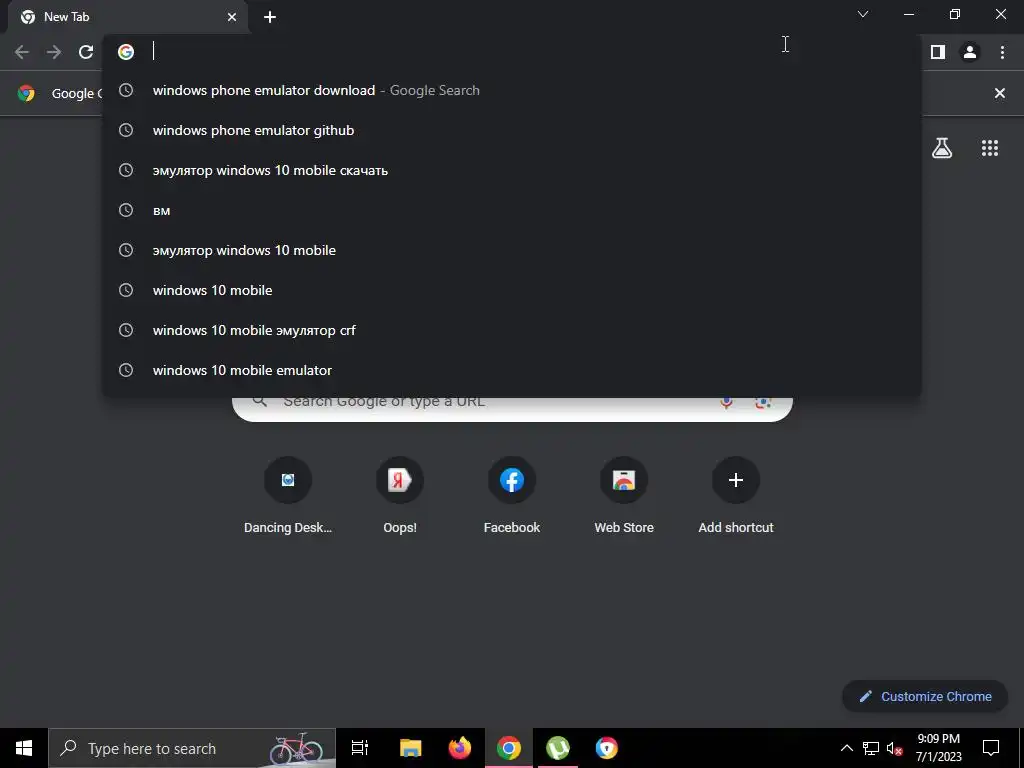The width and height of the screenshot is (1024, 768).
Task: Go forward using the forward arrow
Action: tap(54, 52)
